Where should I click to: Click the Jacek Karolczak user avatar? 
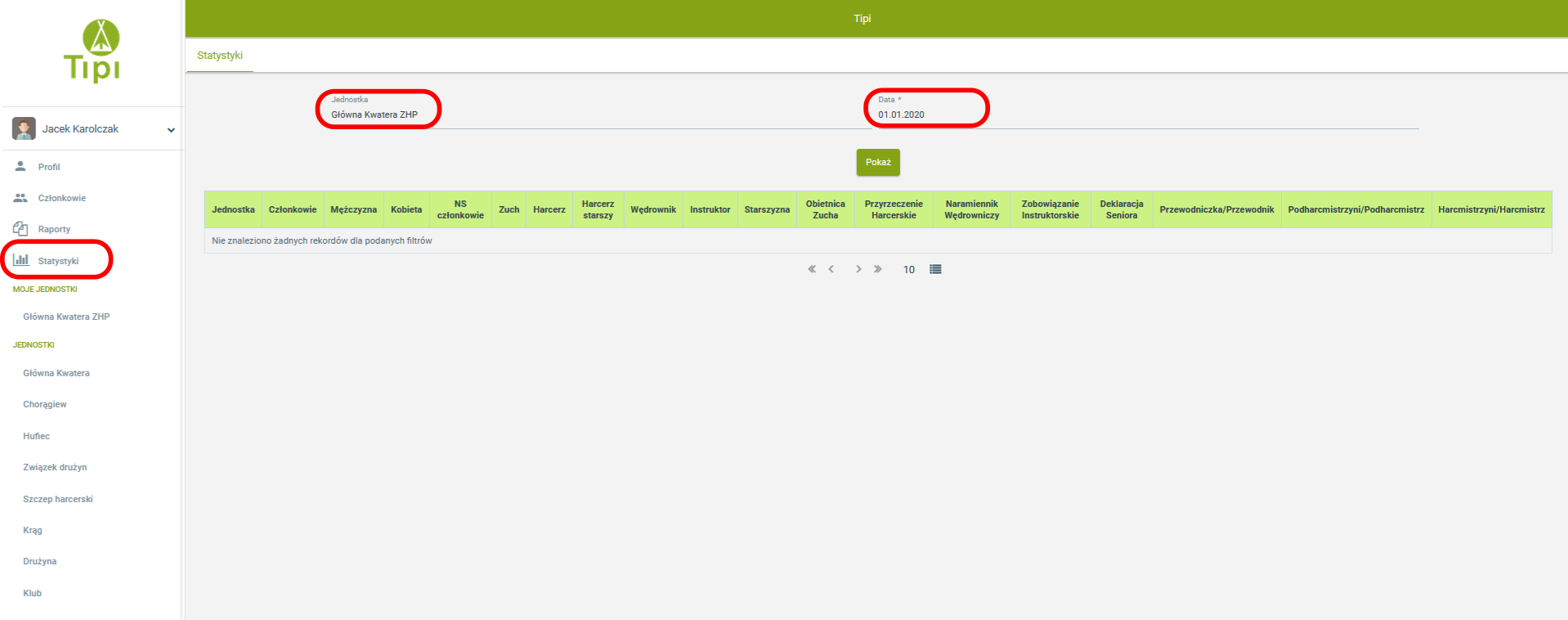24,128
